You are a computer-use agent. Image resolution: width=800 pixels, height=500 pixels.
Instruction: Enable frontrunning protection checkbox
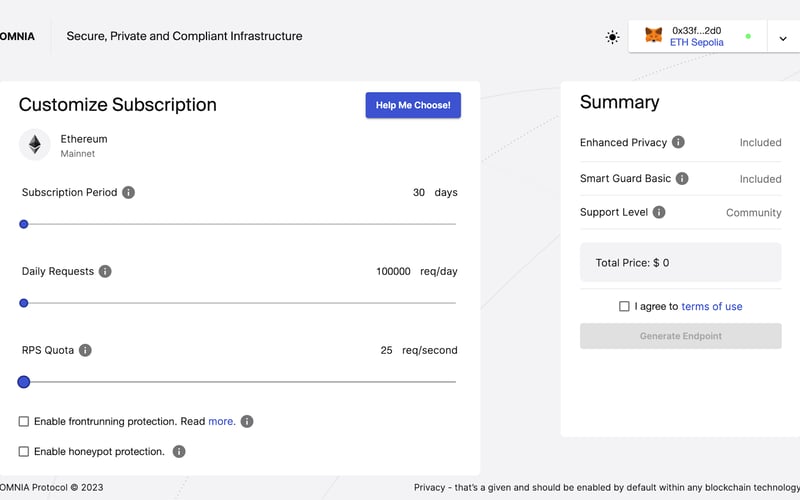pos(24,422)
